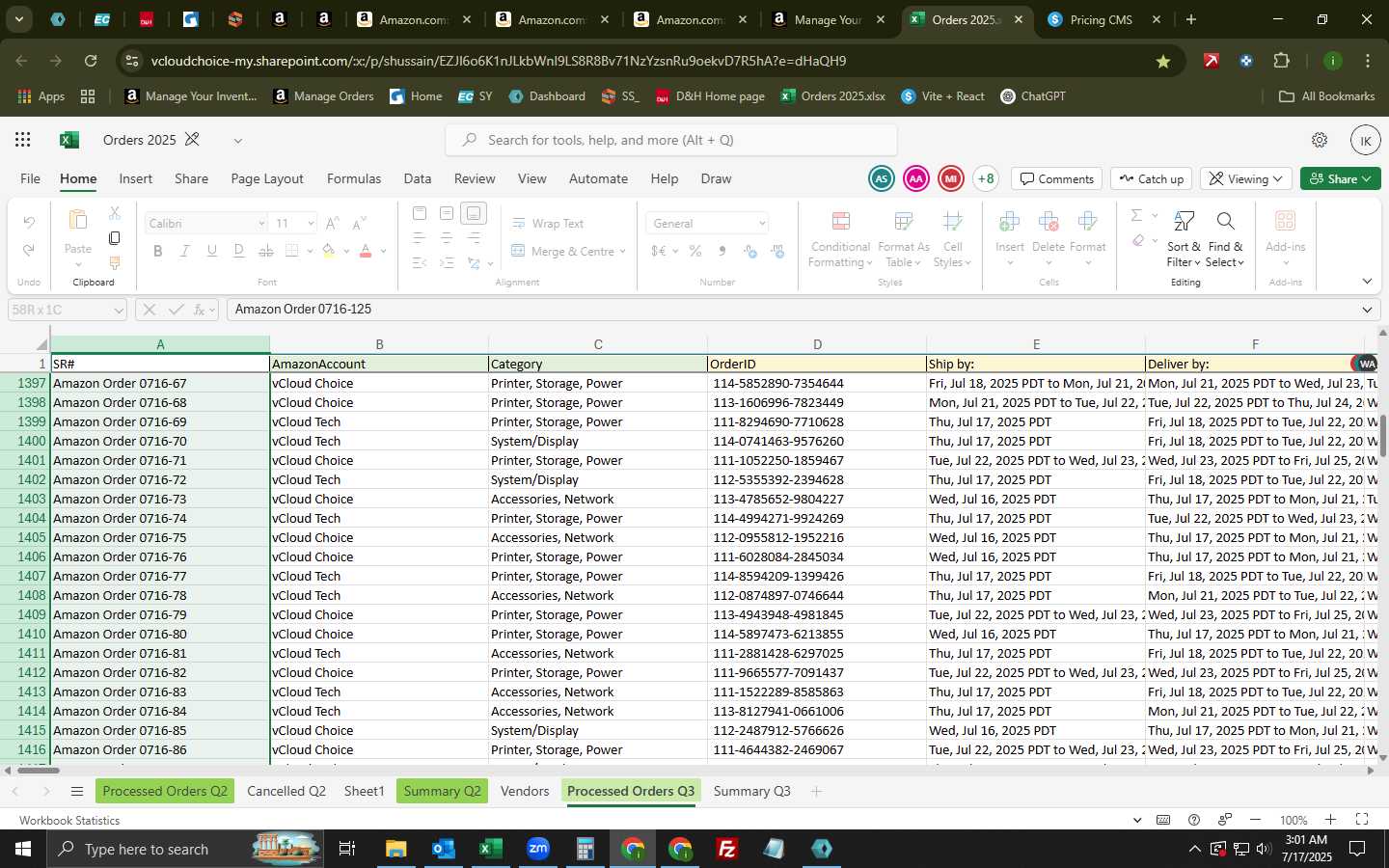The image size is (1389, 868).
Task: Click the zoom in plus icon
Action: point(1330,820)
